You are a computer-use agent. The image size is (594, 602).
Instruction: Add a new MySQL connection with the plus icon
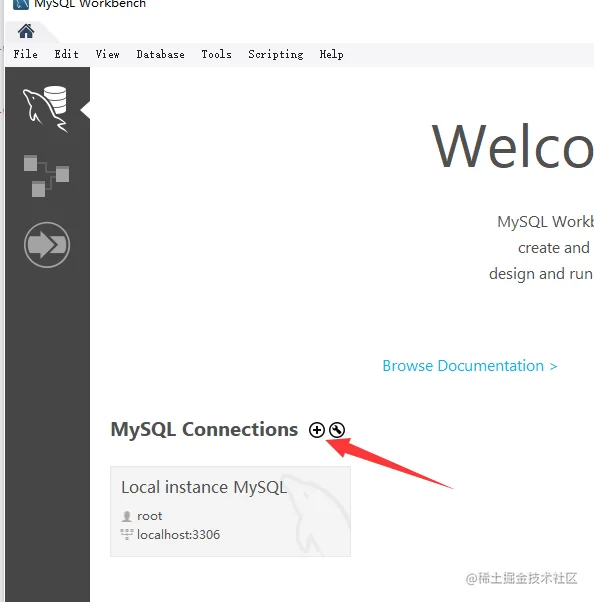[x=317, y=430]
